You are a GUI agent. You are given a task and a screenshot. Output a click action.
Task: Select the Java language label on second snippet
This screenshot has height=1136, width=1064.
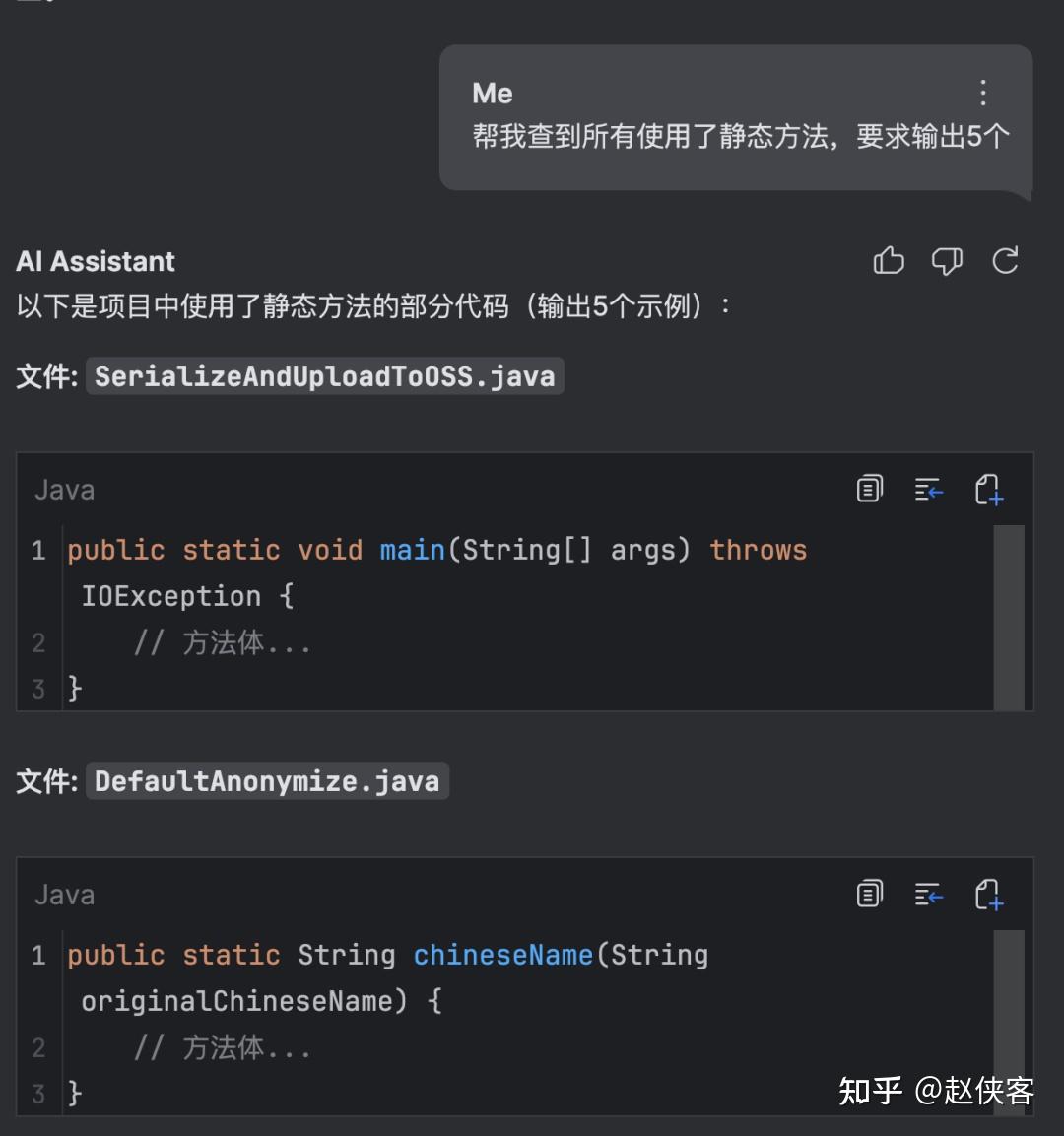coord(64,895)
